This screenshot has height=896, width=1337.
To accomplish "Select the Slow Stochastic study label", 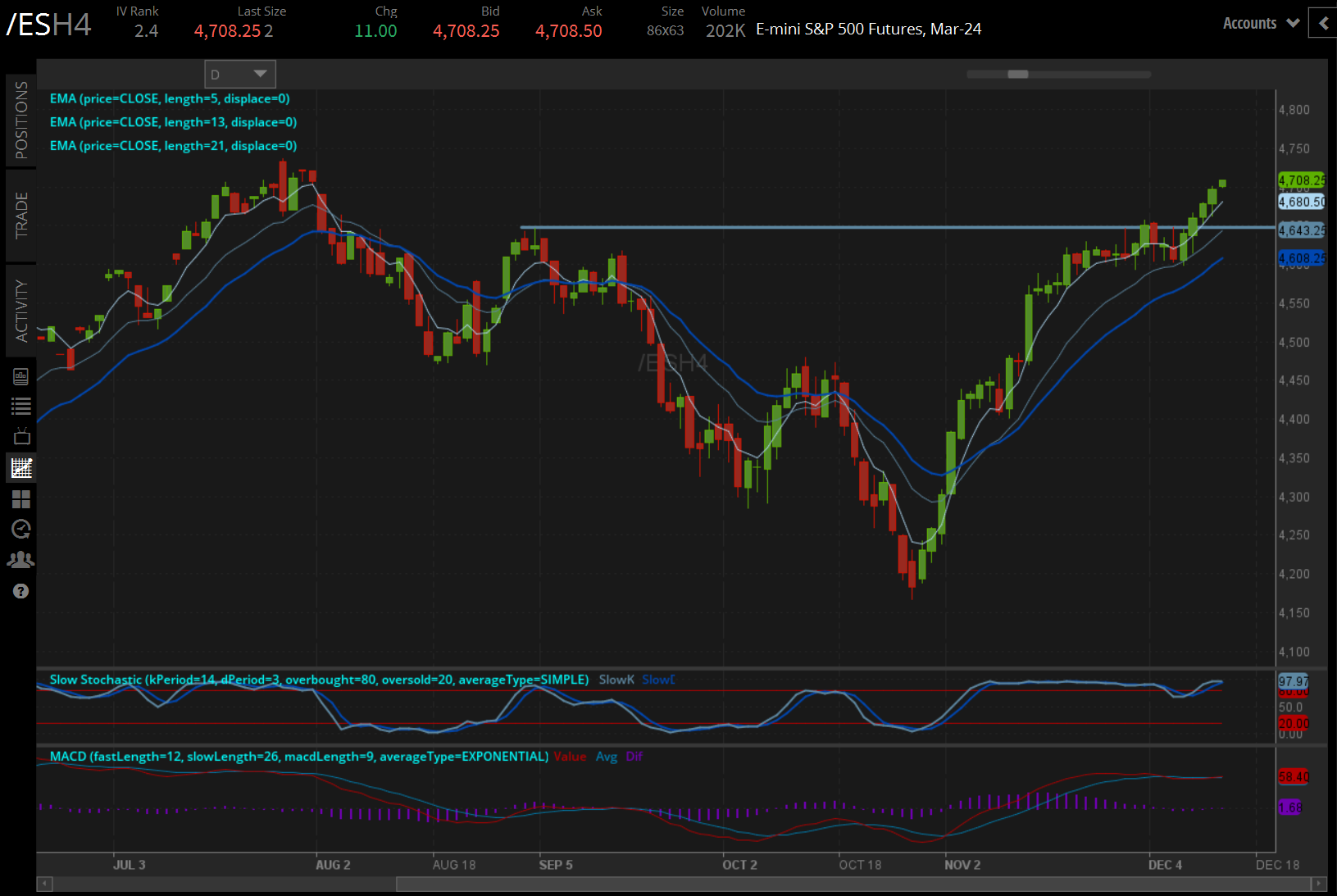I will pos(319,680).
